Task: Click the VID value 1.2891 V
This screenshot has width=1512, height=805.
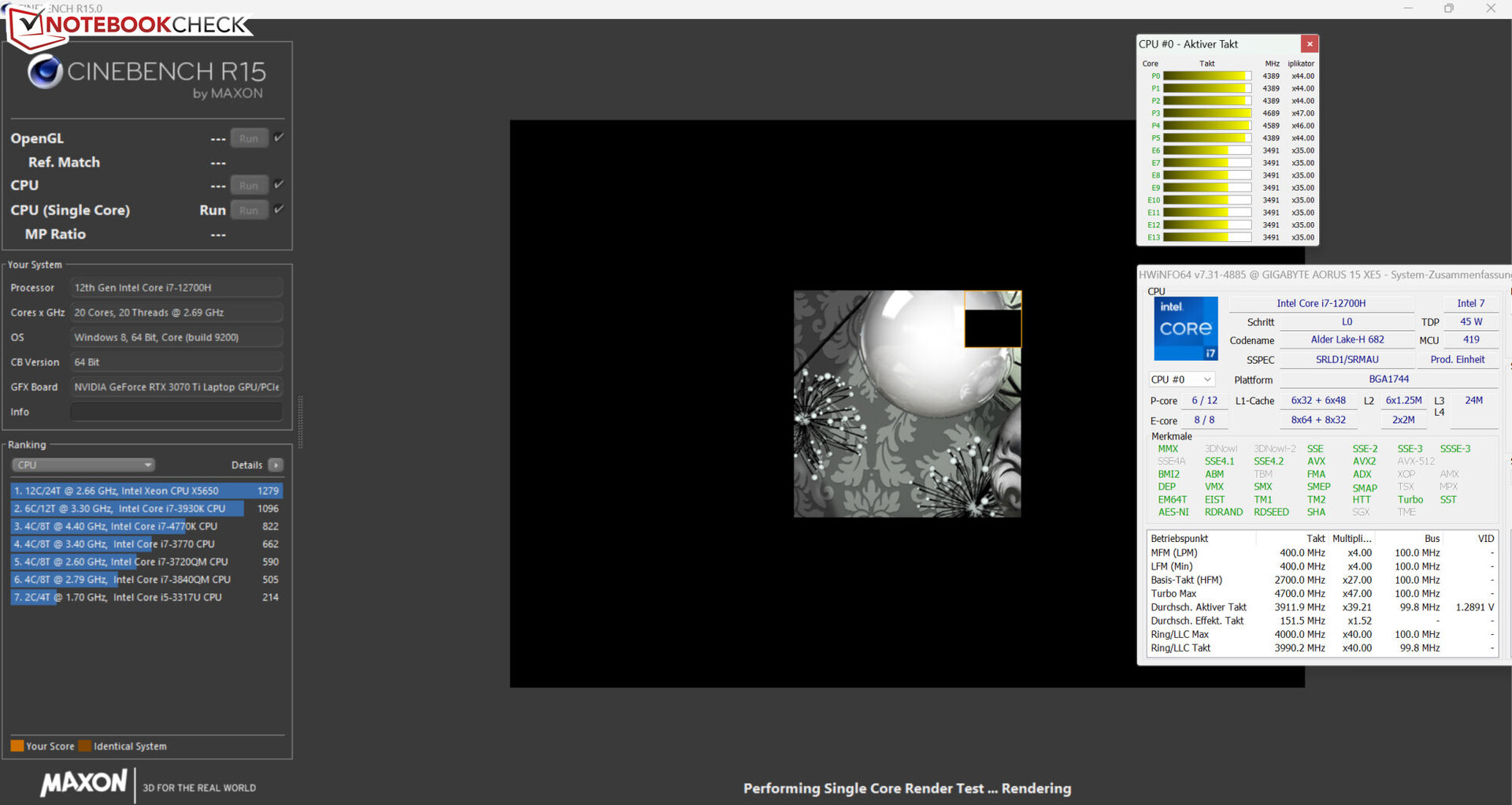Action: pos(1474,607)
